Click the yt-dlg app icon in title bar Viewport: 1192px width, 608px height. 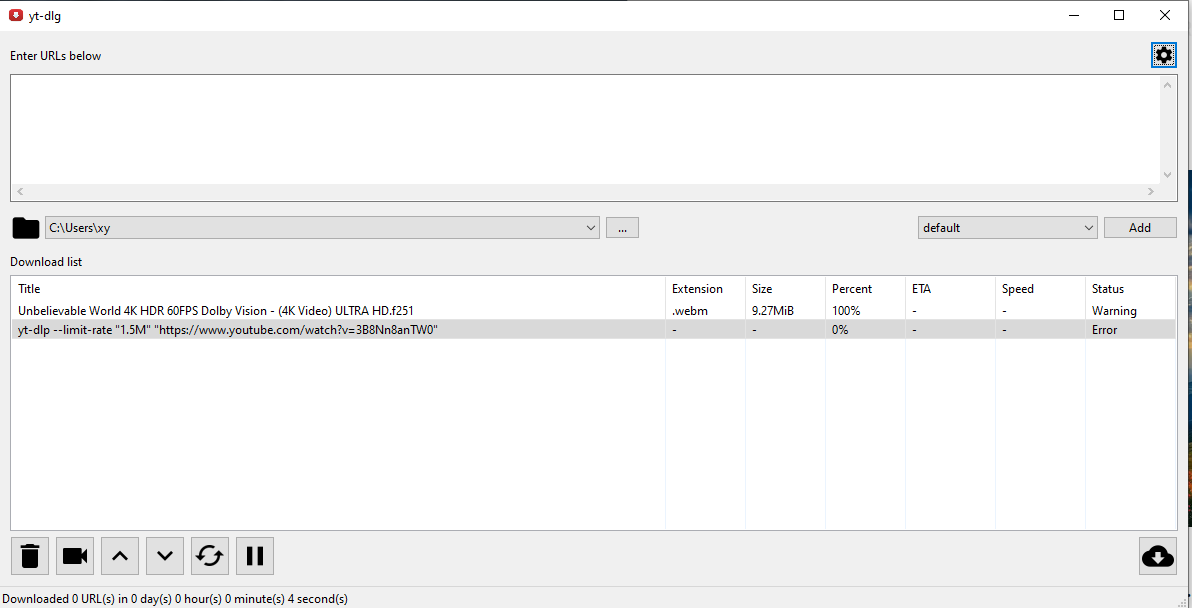pyautogui.click(x=15, y=15)
